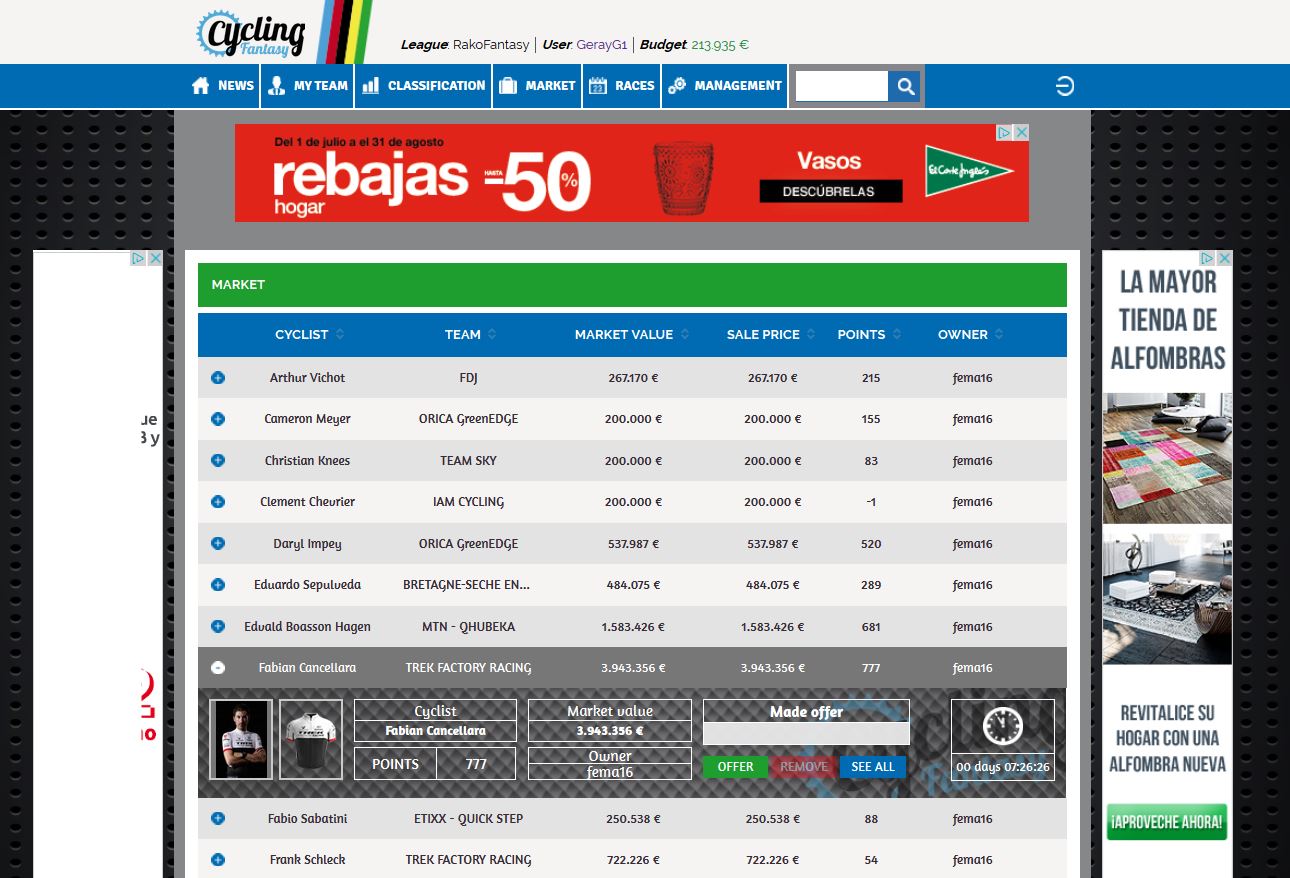
Task: Click the logout icon in navbar
Action: (x=1065, y=86)
